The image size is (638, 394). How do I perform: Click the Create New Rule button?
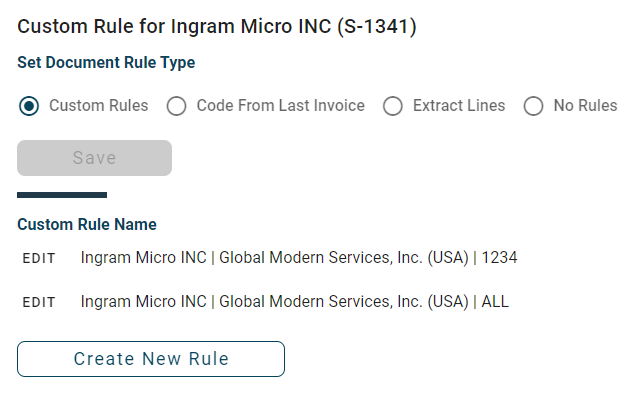point(151,359)
